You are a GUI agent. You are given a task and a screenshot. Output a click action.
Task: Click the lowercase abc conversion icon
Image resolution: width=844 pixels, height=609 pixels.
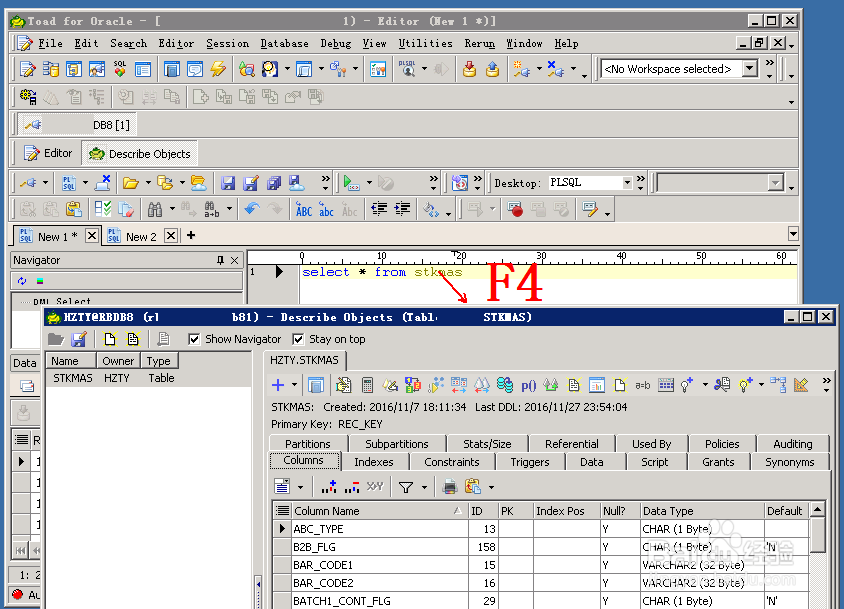(326, 210)
